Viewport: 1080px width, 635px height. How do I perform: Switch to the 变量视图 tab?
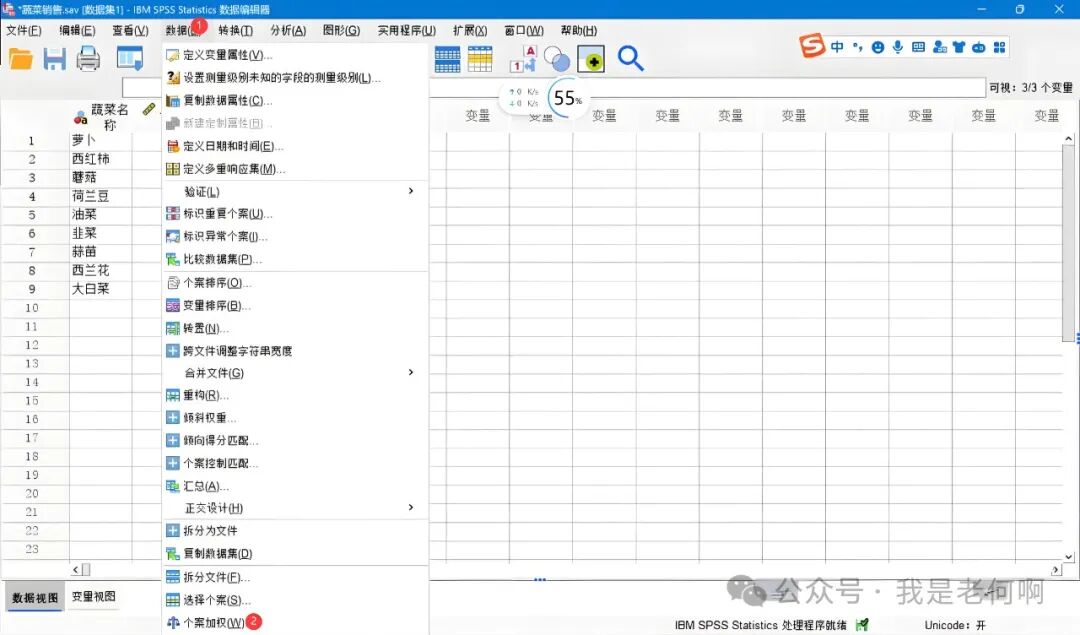click(x=94, y=596)
